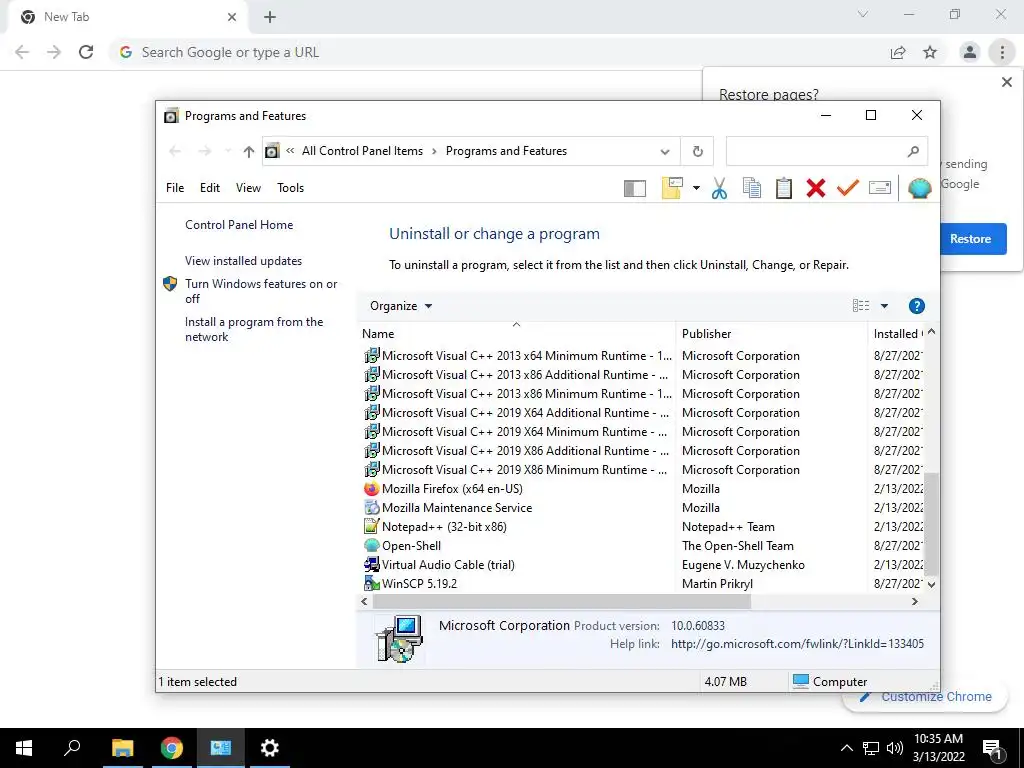Click Install a program from the network
This screenshot has width=1024, height=768.
click(x=254, y=329)
